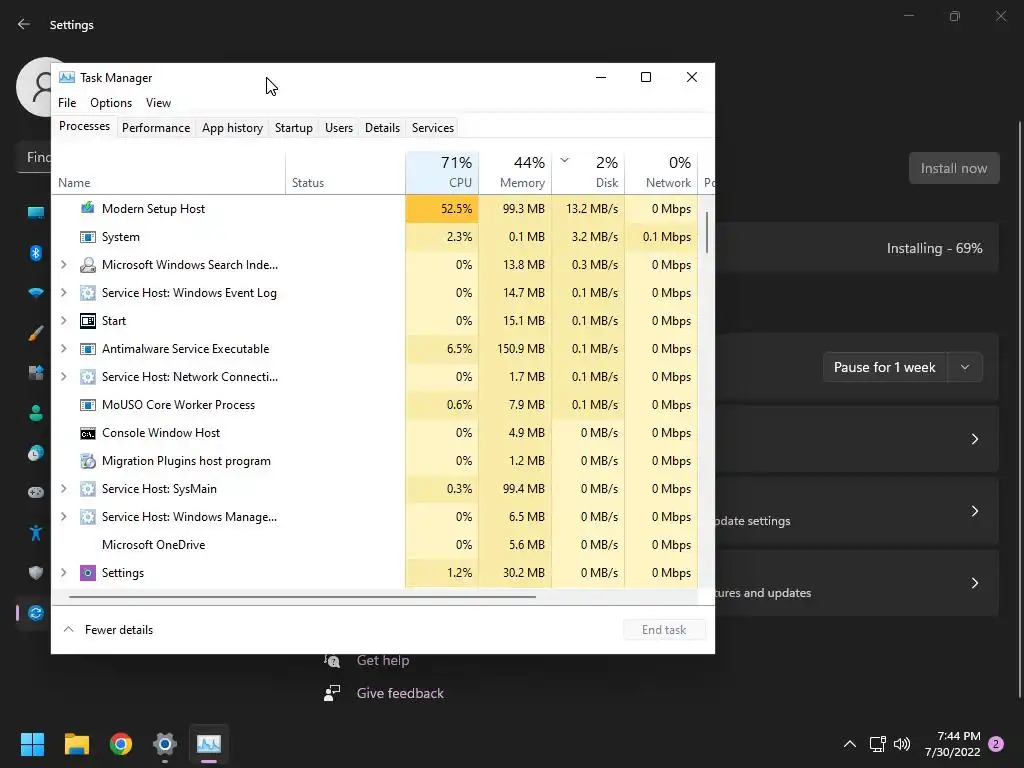This screenshot has height=768, width=1024.
Task: Open Accounts via green person sidebar icon
Action: pyautogui.click(x=36, y=413)
